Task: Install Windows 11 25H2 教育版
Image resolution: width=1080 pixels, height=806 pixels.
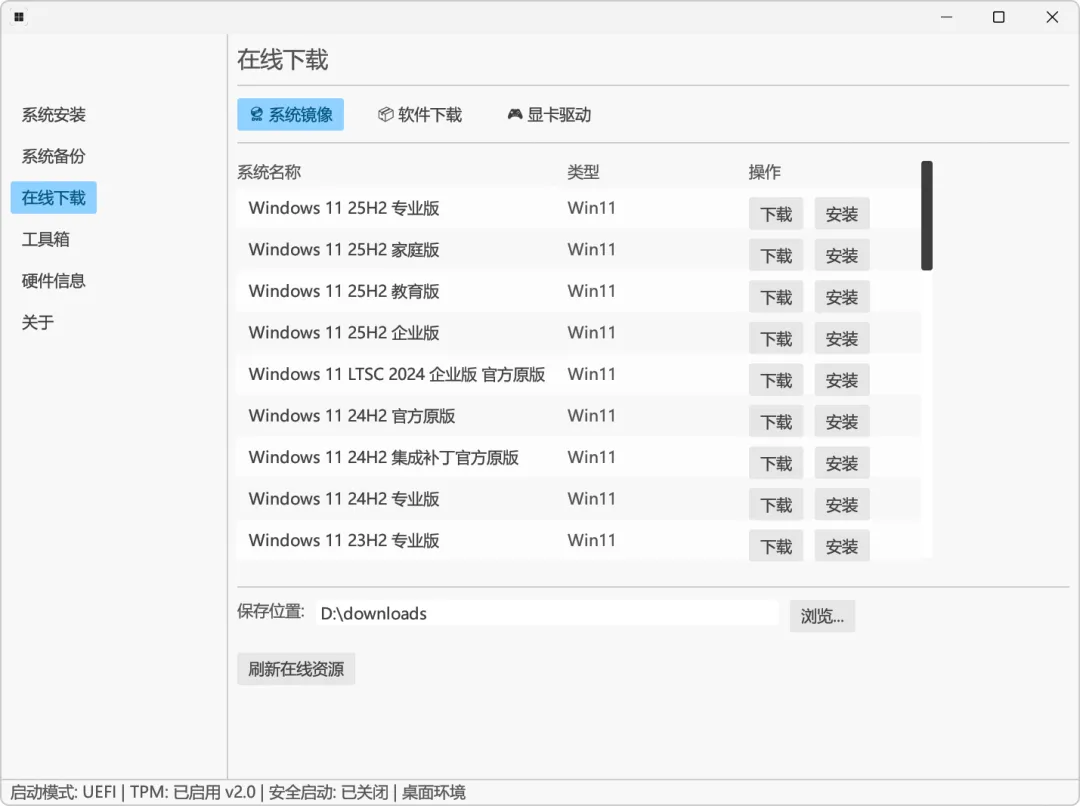Action: (x=842, y=298)
